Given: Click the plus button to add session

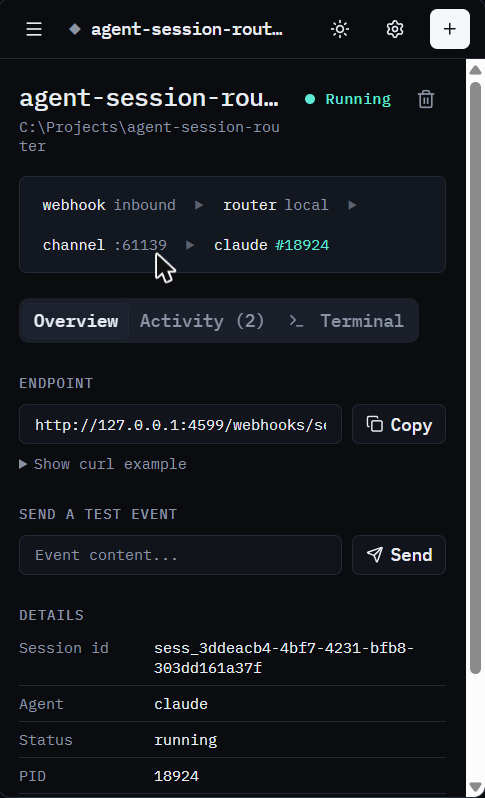Looking at the screenshot, I should point(450,29).
